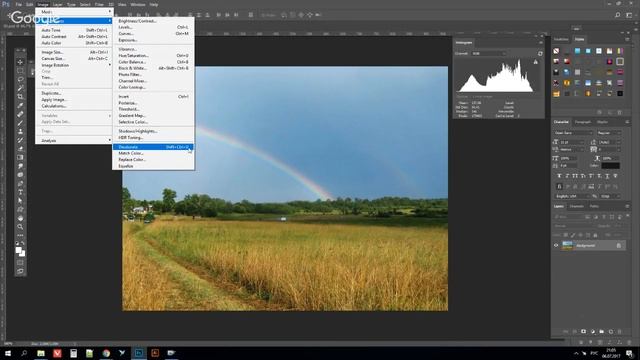Choose Brightness/Contrast adjustment
Image resolution: width=640 pixels, height=360 pixels.
point(153,21)
